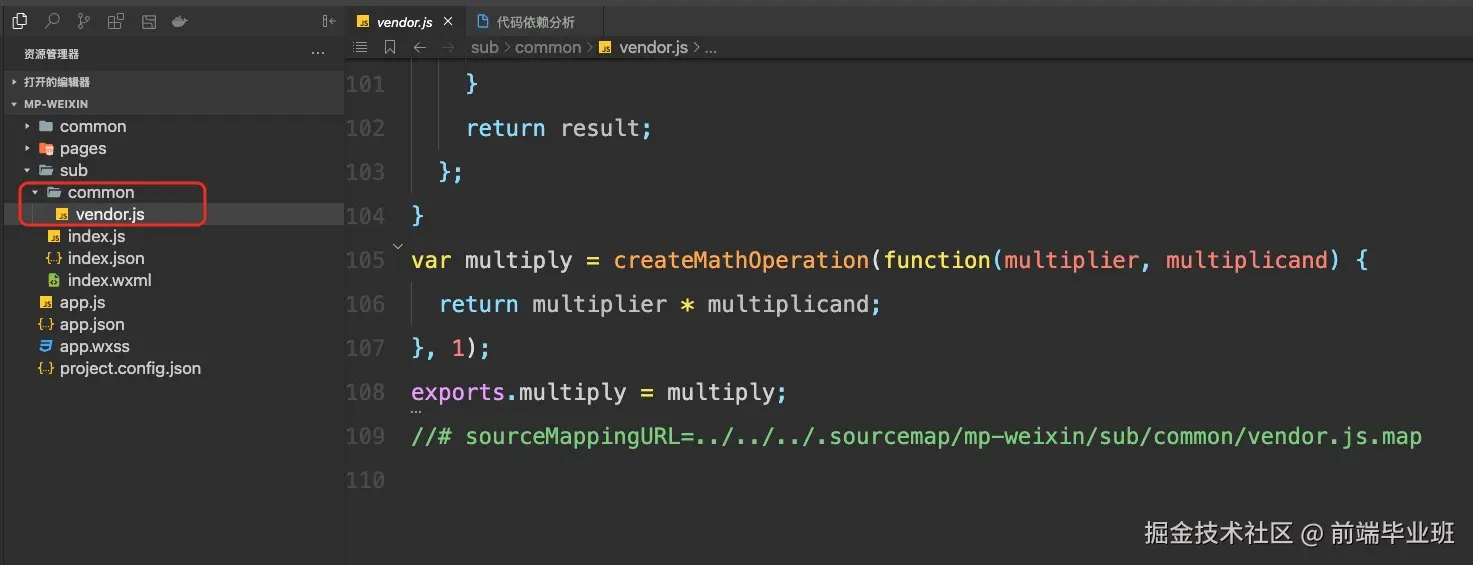Open app.js in the file tree
This screenshot has height=565, width=1473.
pos(172,302)
